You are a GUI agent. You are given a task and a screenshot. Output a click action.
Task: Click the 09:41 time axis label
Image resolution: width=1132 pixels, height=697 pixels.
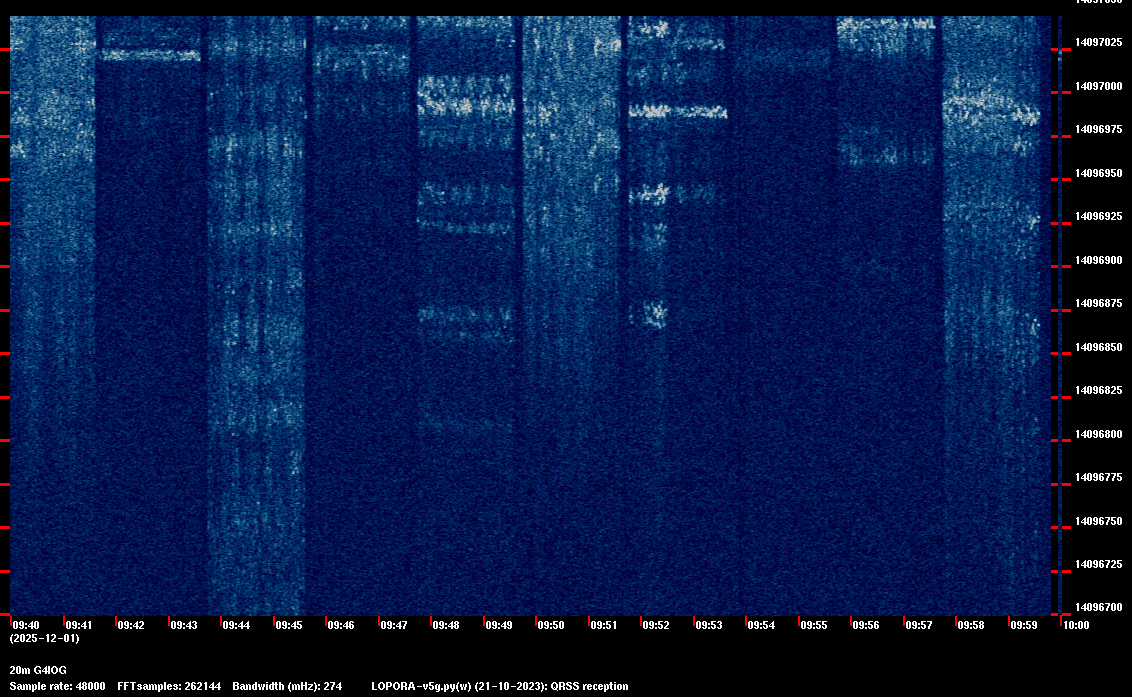[x=79, y=625]
